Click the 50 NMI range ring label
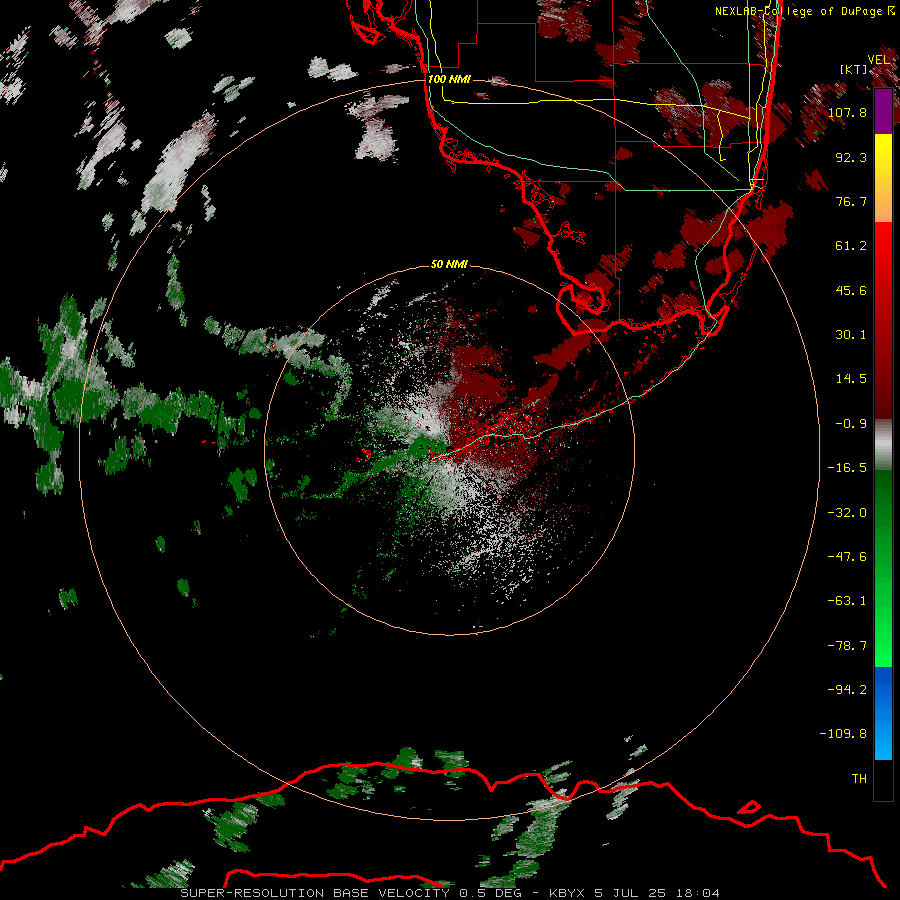This screenshot has height=900, width=900. [449, 264]
